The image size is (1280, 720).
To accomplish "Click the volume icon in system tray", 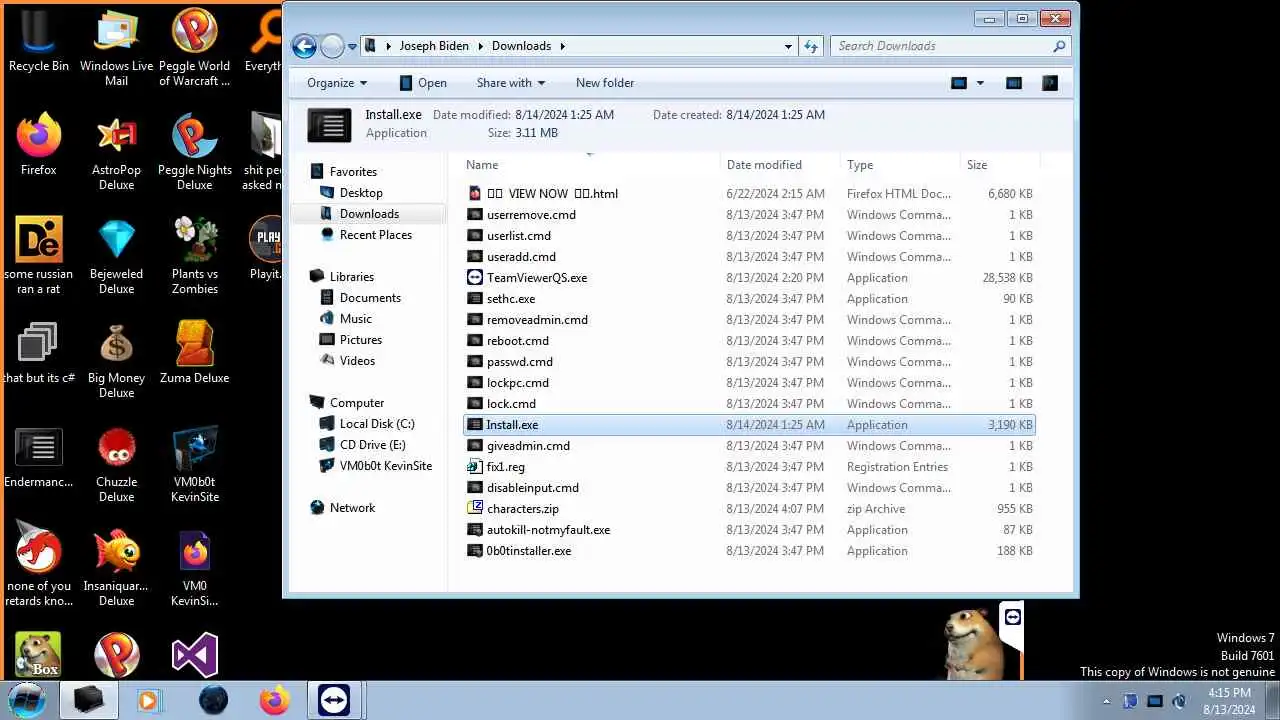I will tap(1179, 701).
